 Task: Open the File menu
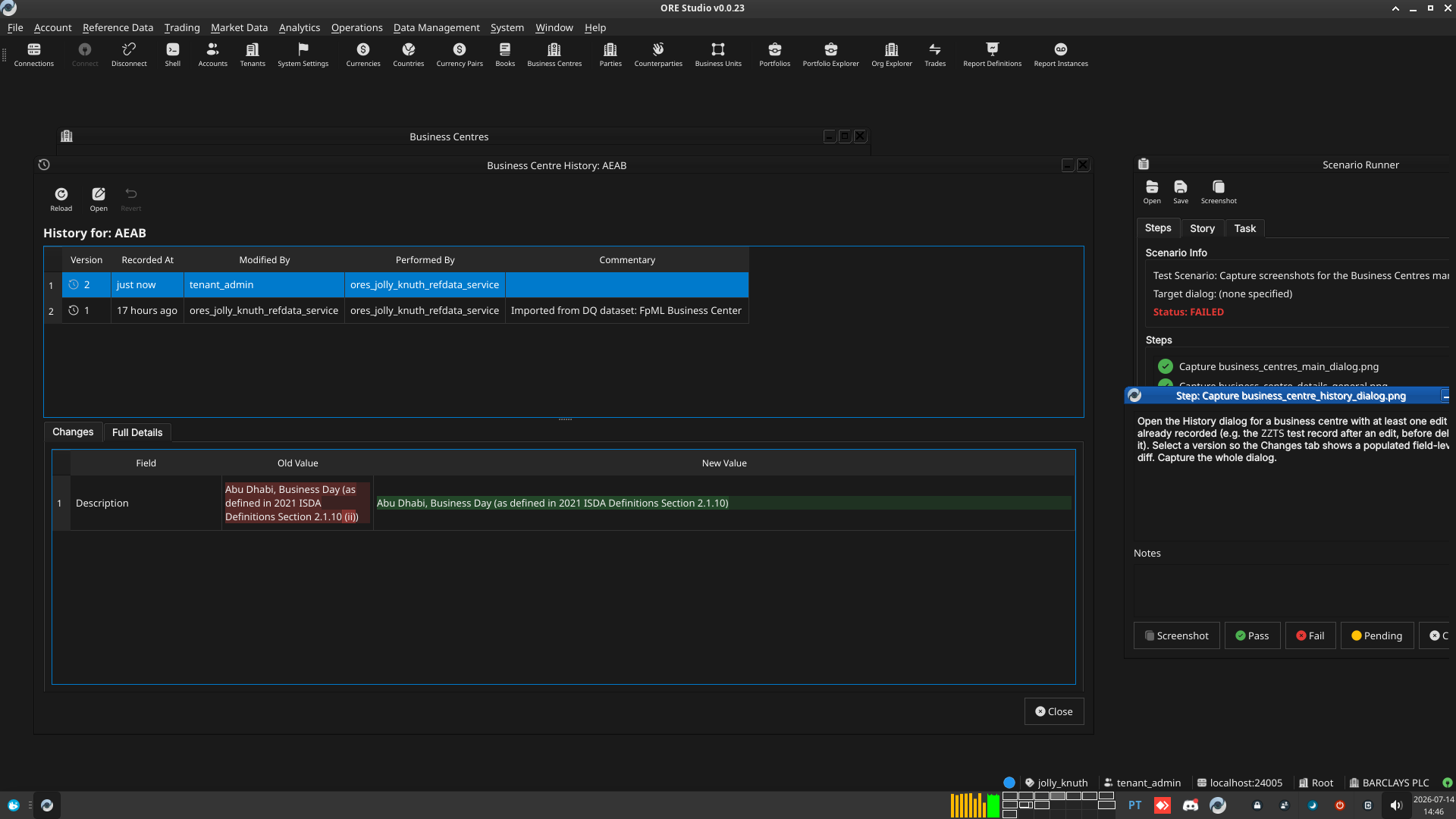click(15, 27)
